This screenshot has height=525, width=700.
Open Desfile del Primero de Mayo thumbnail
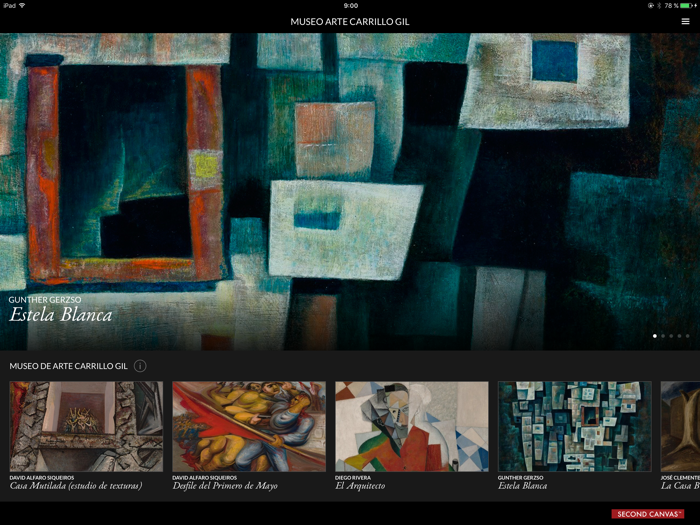(x=249, y=426)
